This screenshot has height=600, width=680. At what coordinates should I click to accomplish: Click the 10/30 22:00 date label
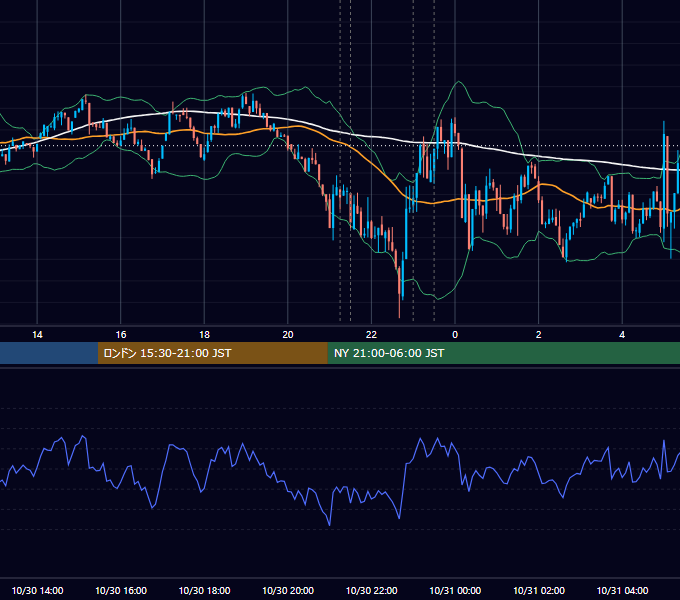[x=371, y=590]
